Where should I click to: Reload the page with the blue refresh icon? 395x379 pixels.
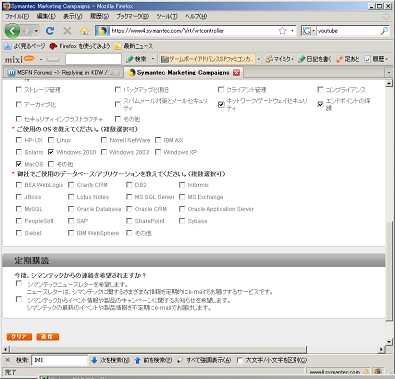50,31
